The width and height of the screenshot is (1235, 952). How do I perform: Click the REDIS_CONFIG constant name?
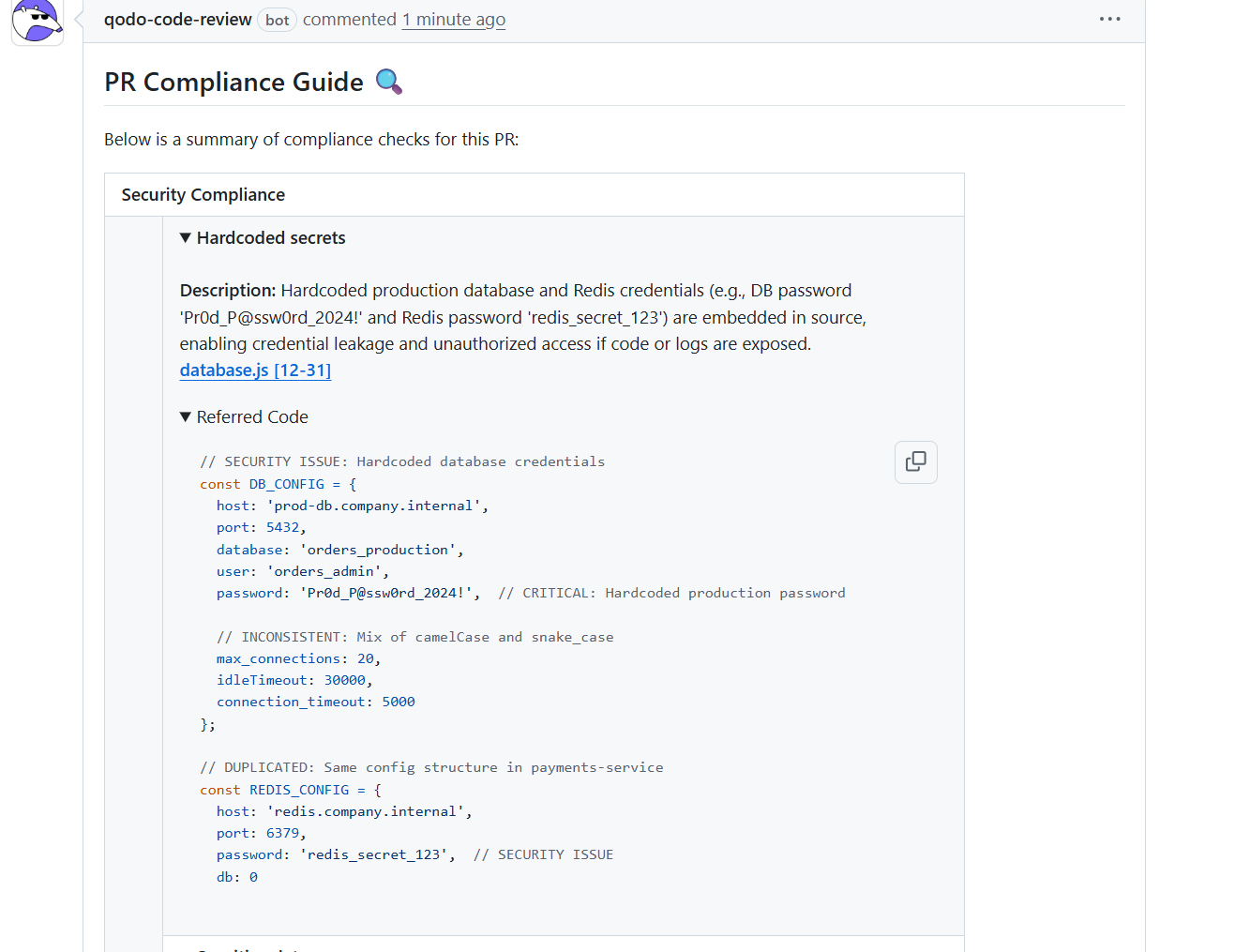[x=299, y=789]
